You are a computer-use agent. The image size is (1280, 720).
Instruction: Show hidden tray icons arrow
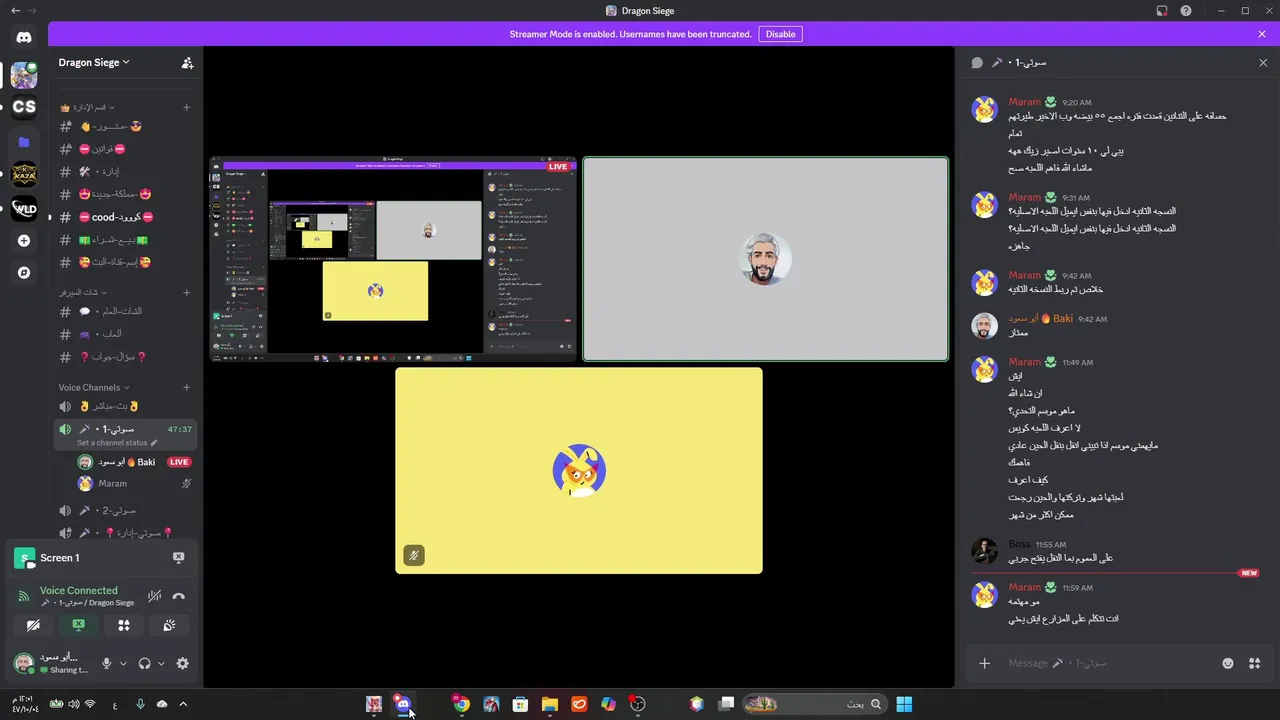click(182, 704)
